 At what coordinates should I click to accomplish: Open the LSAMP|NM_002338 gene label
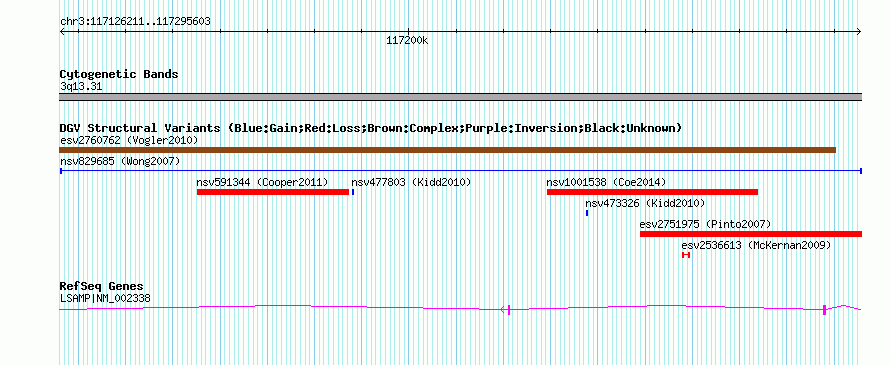tap(105, 298)
